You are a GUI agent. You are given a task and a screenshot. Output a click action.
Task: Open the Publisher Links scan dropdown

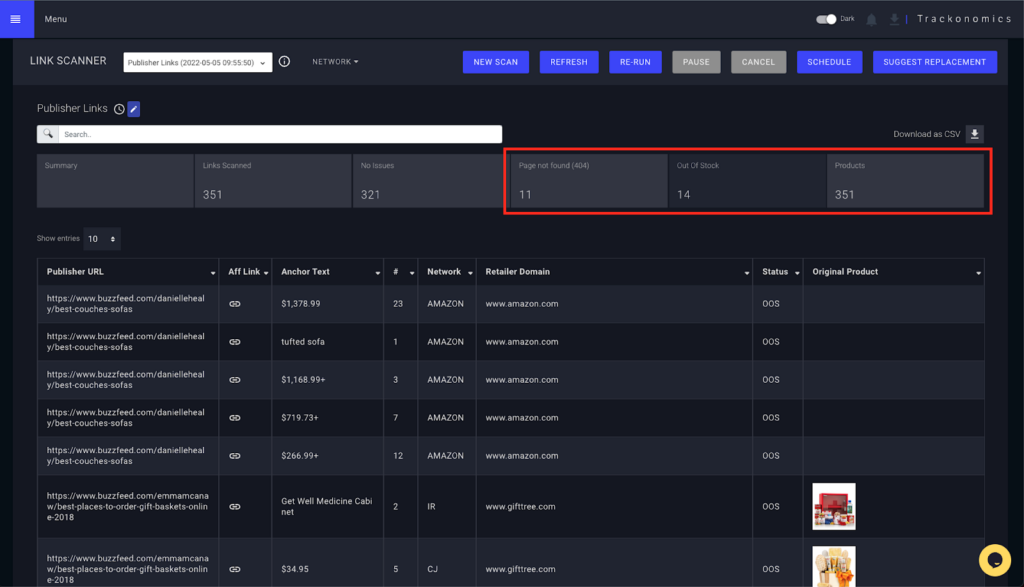[x=198, y=62]
